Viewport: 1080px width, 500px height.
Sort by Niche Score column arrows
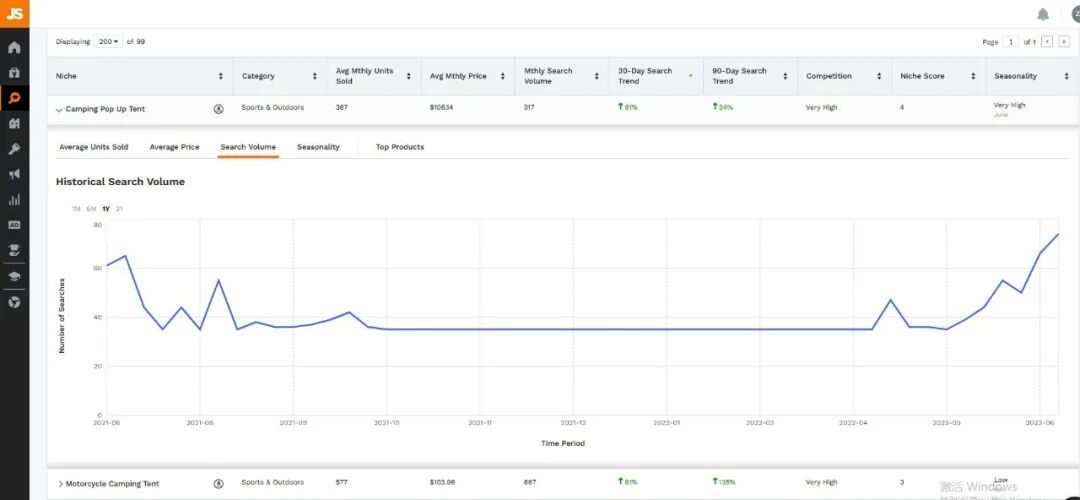click(x=973, y=76)
